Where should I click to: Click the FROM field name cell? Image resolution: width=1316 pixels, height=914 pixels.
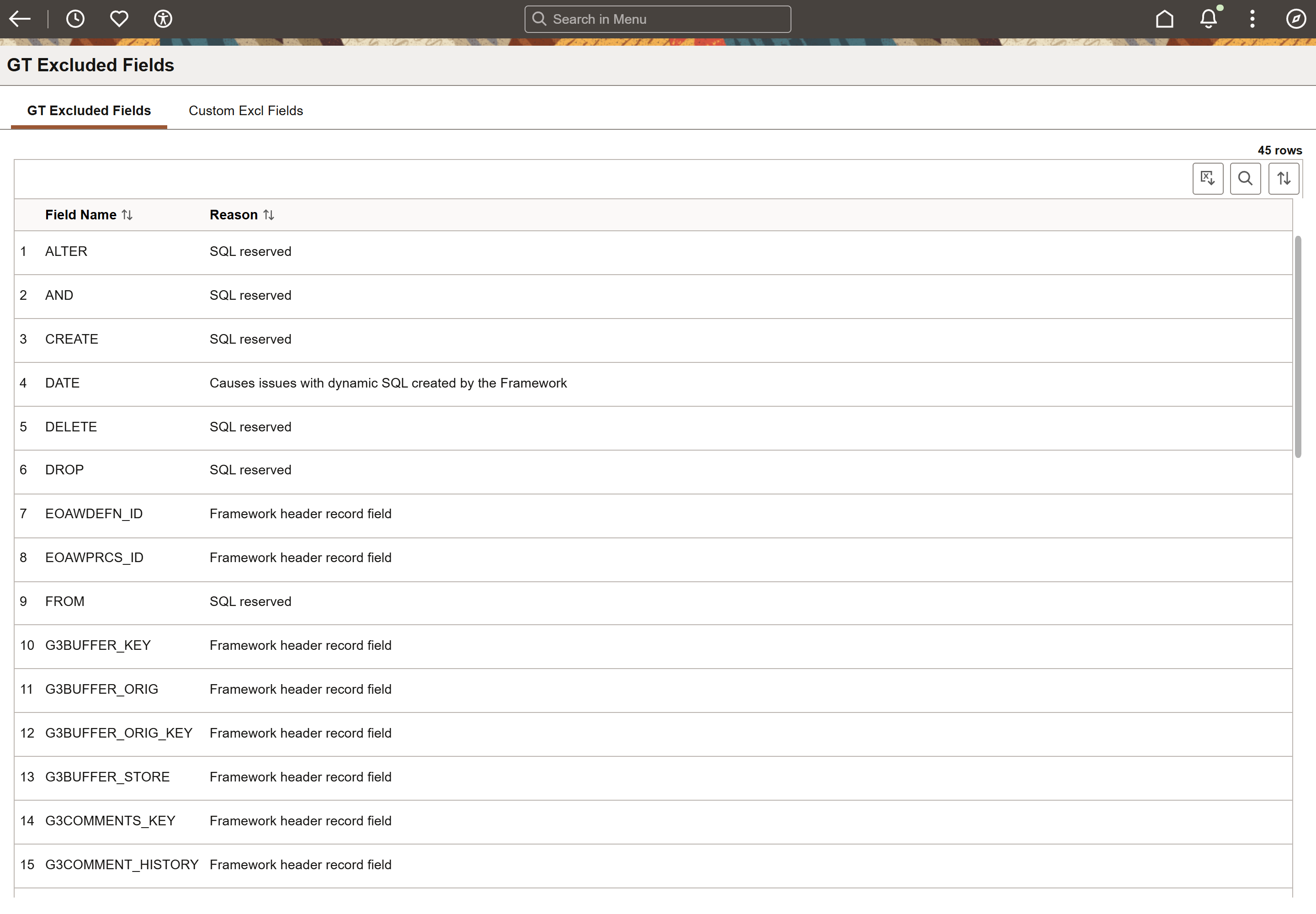(65, 601)
